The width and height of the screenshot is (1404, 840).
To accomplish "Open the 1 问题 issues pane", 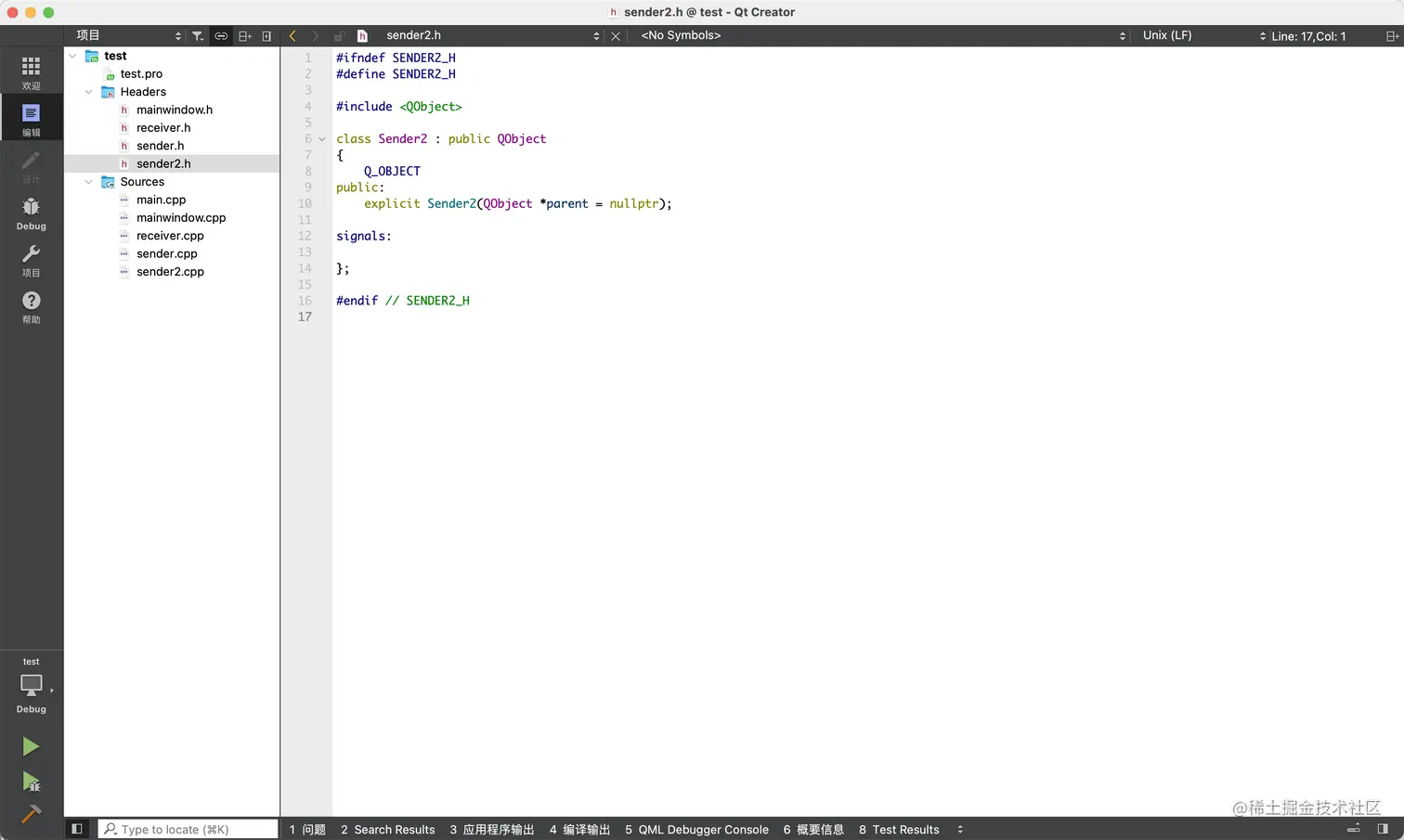I will pos(307,829).
